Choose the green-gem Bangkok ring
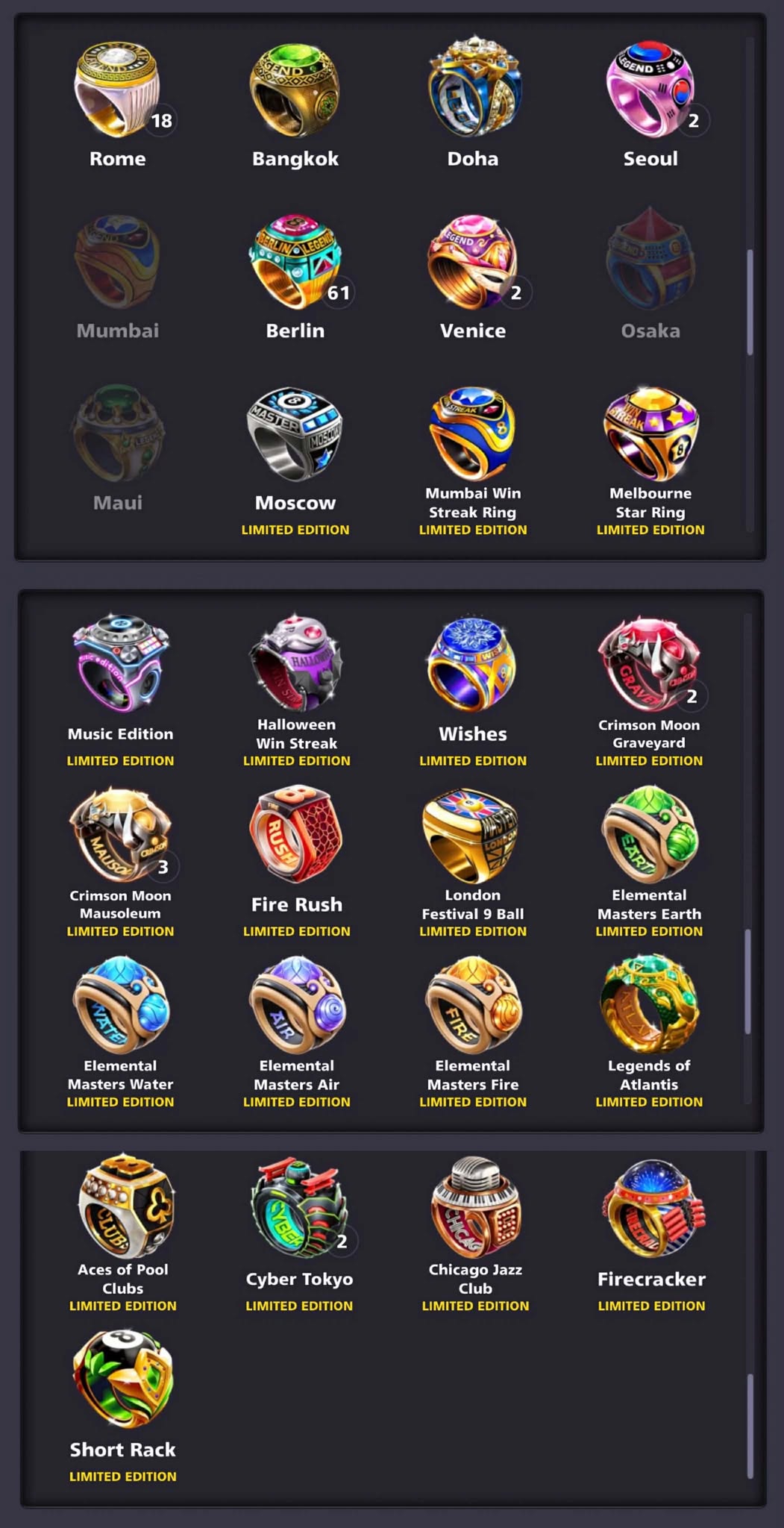 click(x=295, y=90)
